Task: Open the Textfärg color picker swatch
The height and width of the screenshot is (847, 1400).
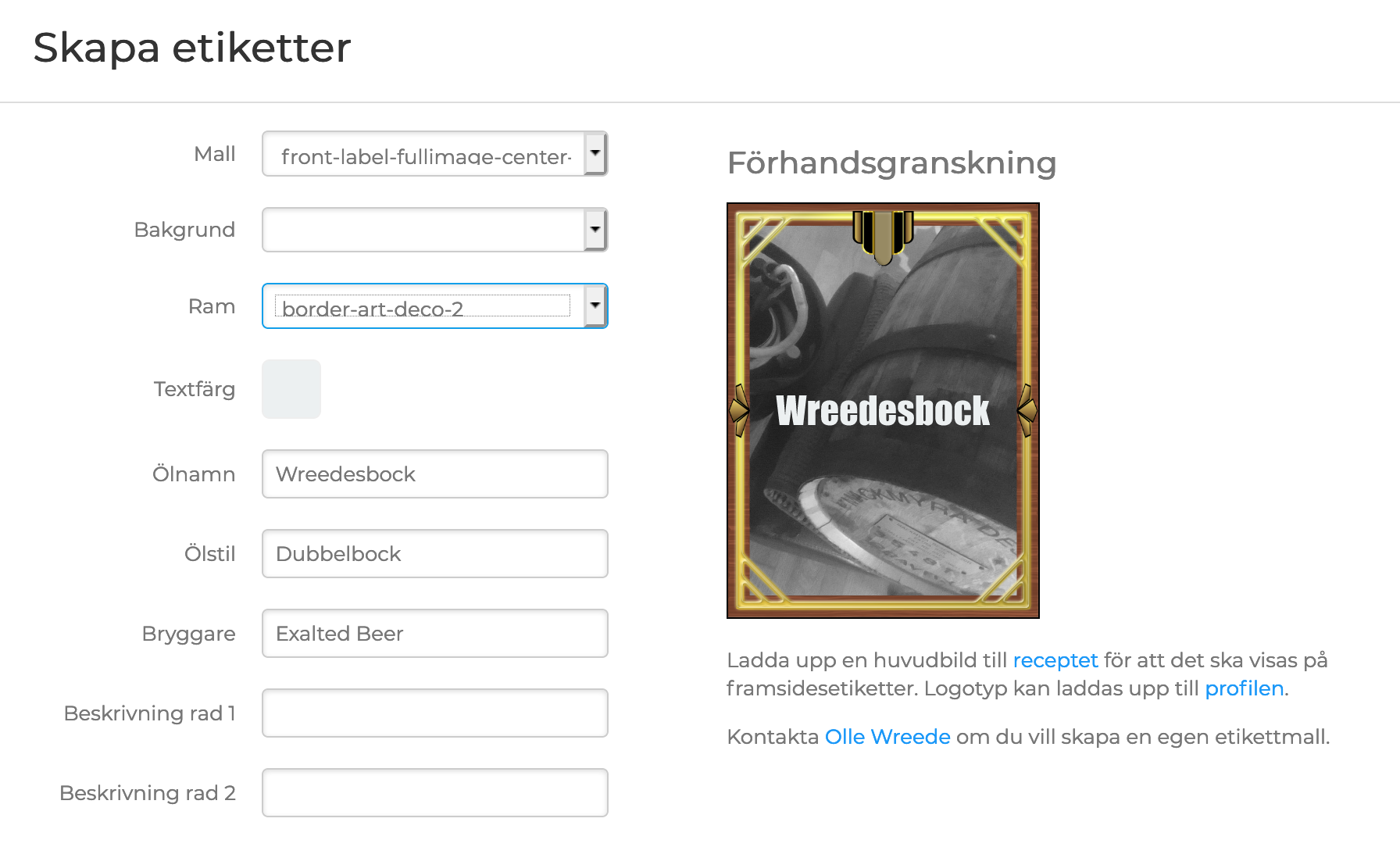Action: click(291, 389)
